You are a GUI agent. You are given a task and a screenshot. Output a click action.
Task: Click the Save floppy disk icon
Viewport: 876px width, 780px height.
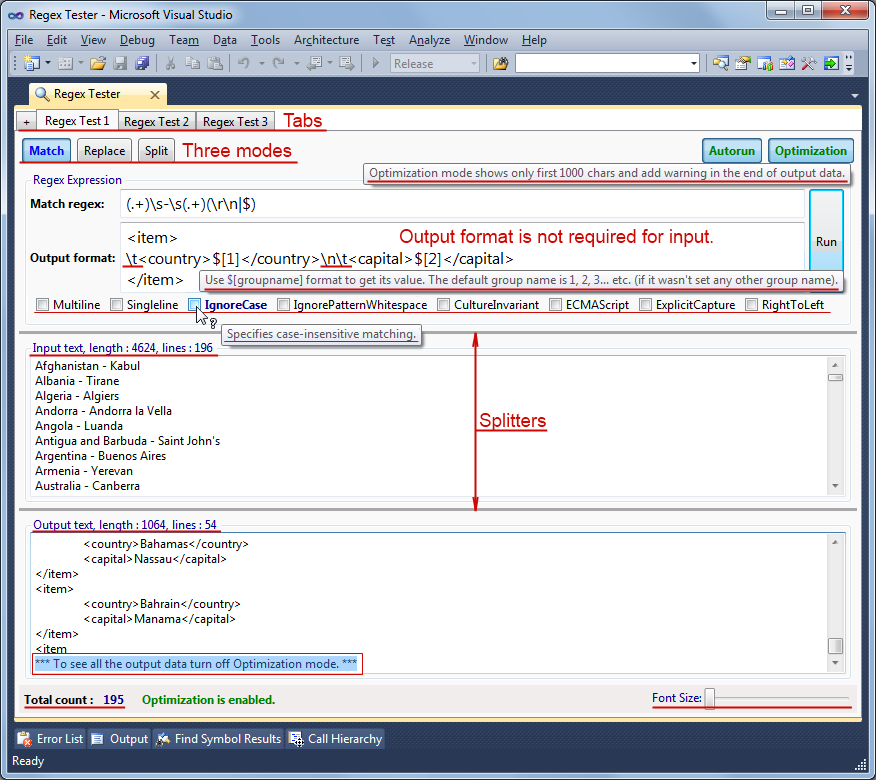[120, 63]
